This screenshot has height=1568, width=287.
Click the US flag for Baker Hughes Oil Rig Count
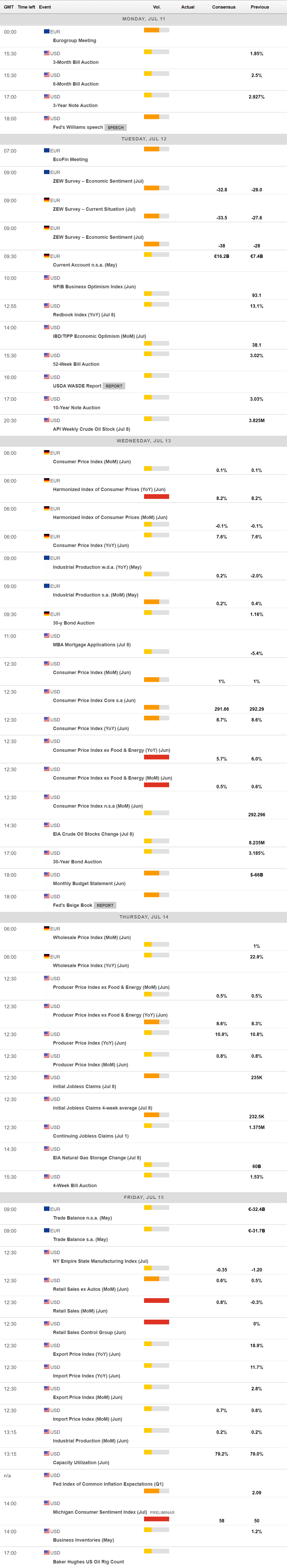tap(47, 1552)
